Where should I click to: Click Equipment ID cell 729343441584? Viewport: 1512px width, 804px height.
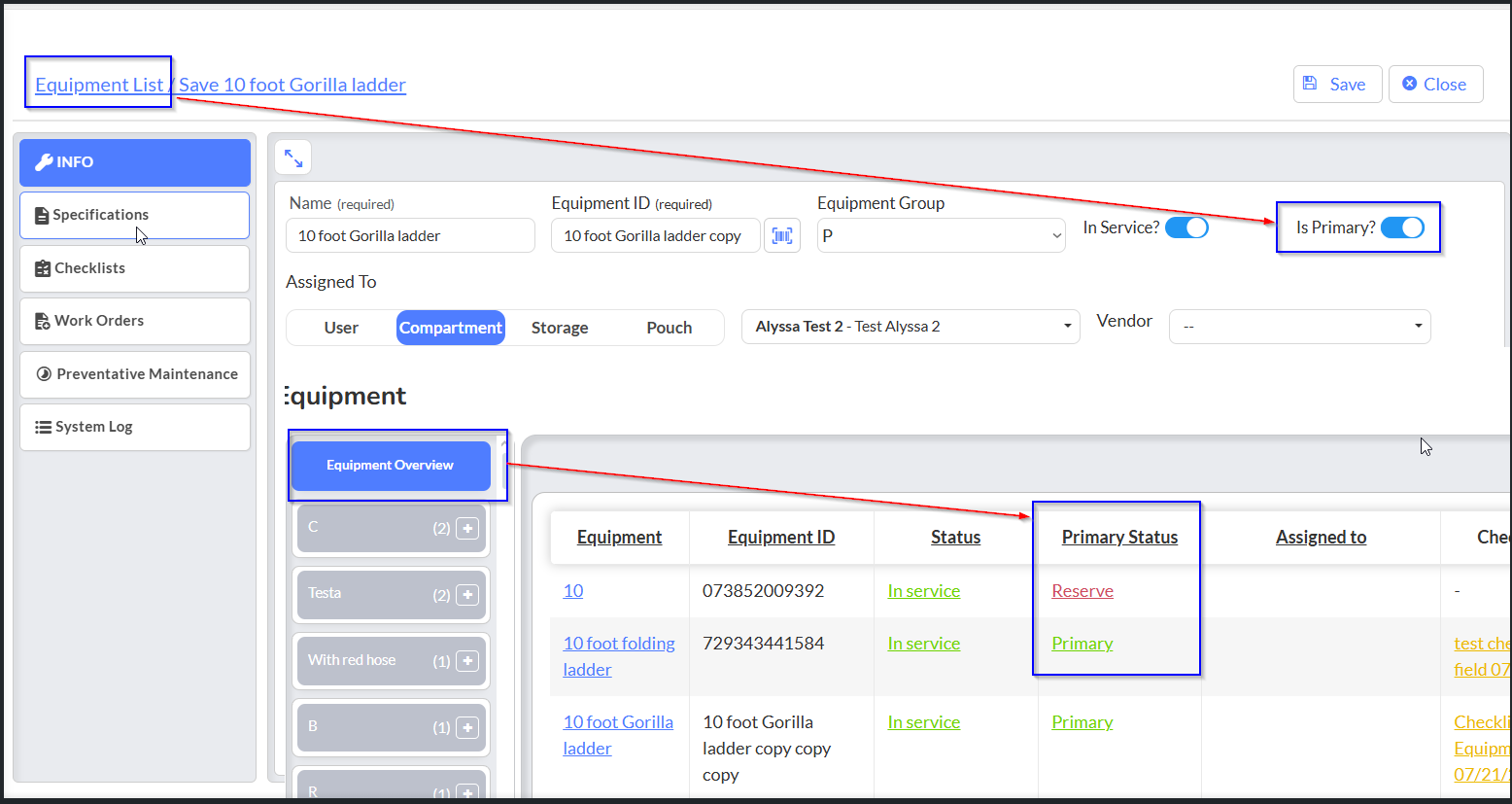[764, 644]
